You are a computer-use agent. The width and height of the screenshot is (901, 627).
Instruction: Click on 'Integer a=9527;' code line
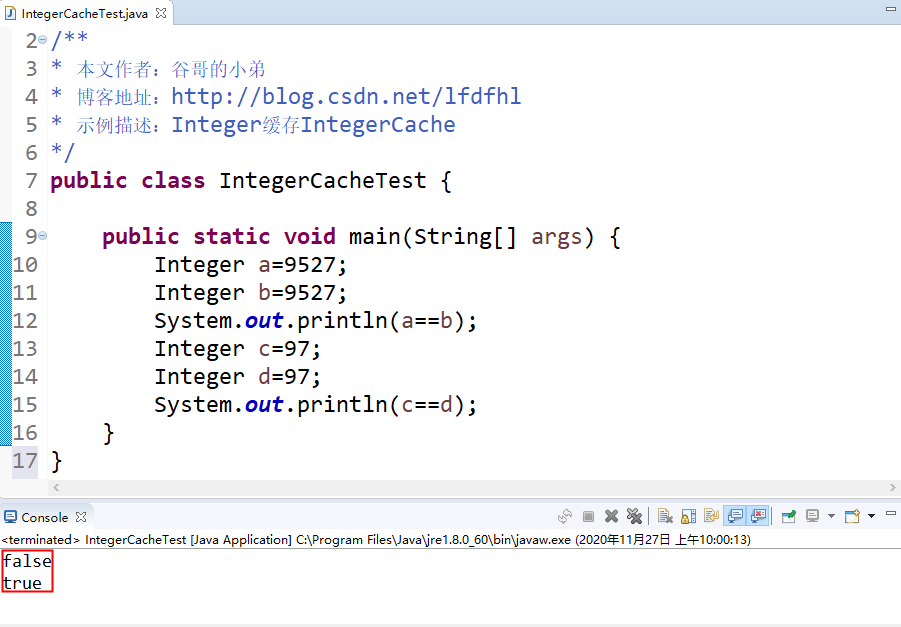pyautogui.click(x=251, y=265)
